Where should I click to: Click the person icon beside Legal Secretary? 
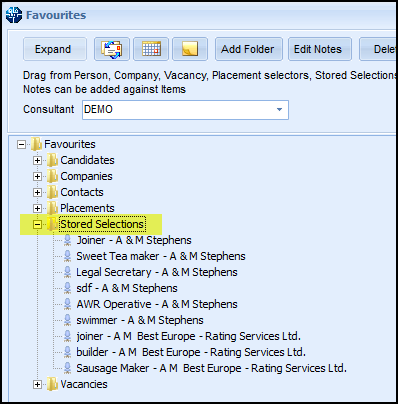click(x=68, y=272)
